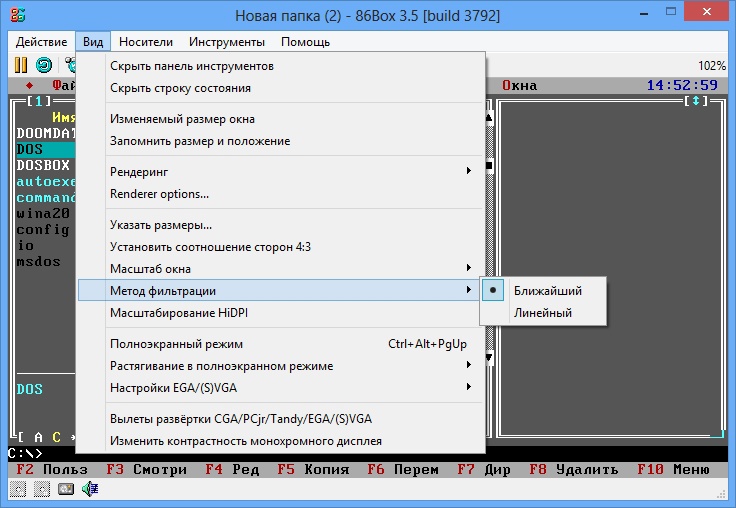Click the floppy drive B status icon
The height and width of the screenshot is (508, 736).
click(x=42, y=489)
